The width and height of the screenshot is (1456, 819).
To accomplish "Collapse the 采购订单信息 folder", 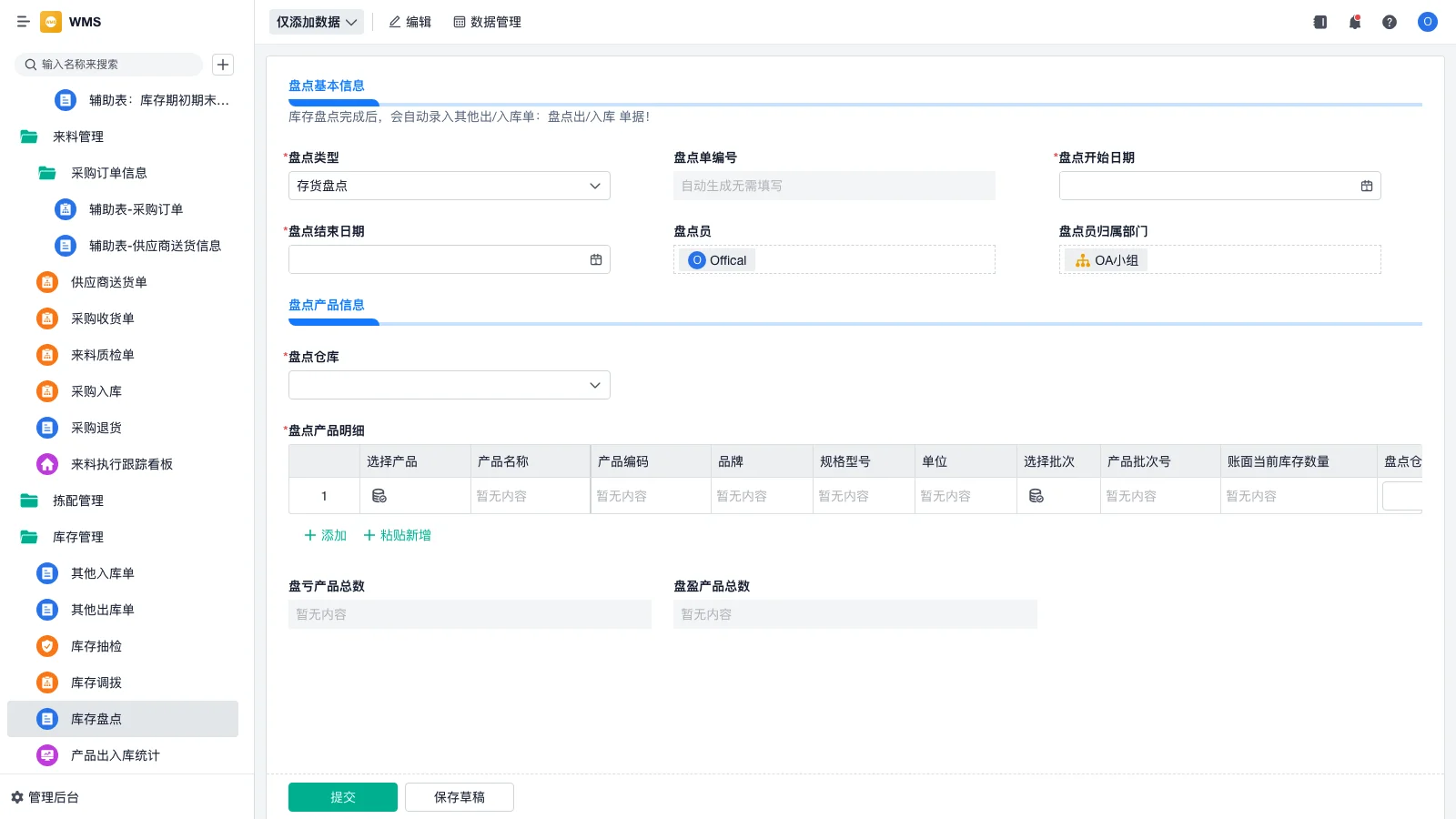I will pos(123,173).
